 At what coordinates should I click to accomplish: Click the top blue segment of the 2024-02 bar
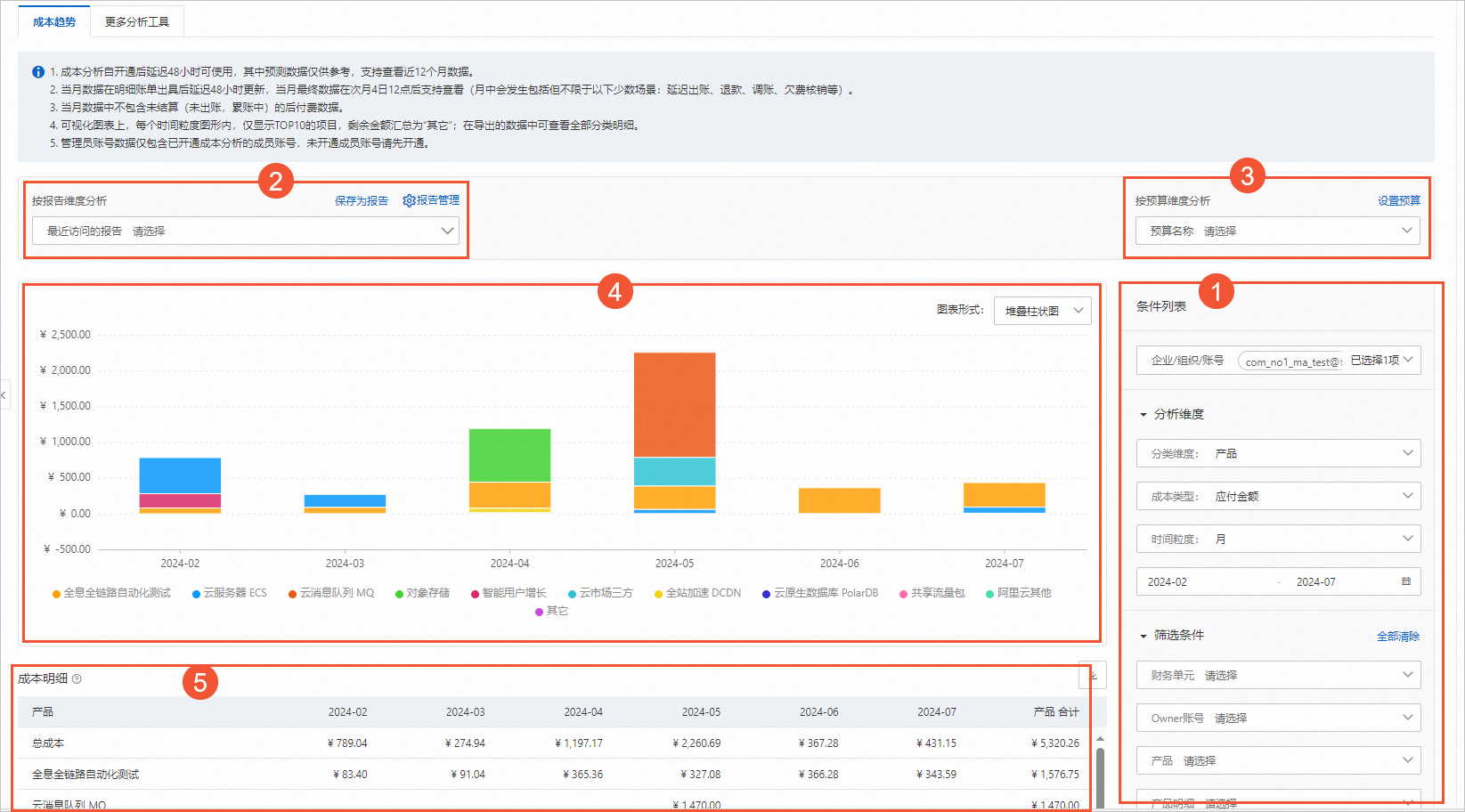pyautogui.click(x=180, y=475)
